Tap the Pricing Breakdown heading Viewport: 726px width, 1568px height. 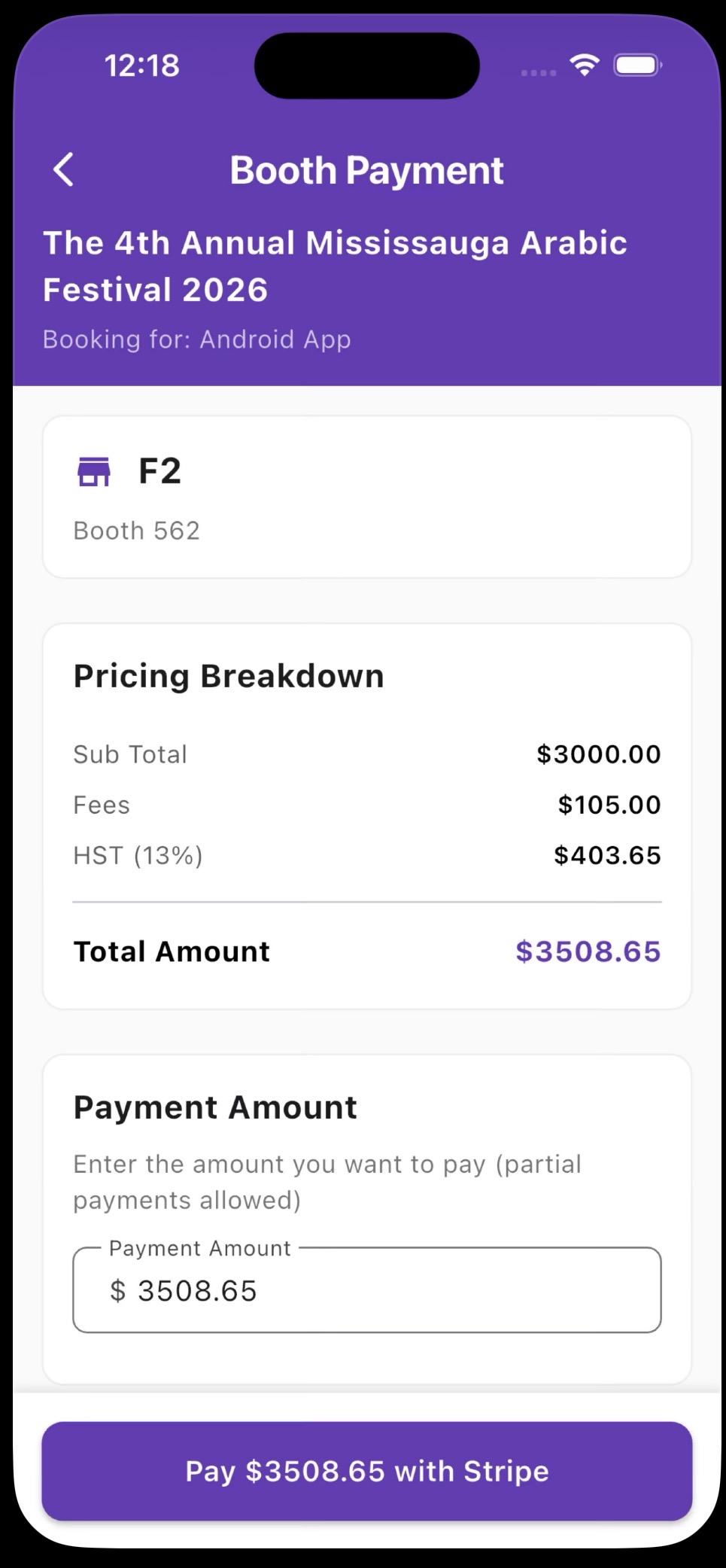coord(229,676)
